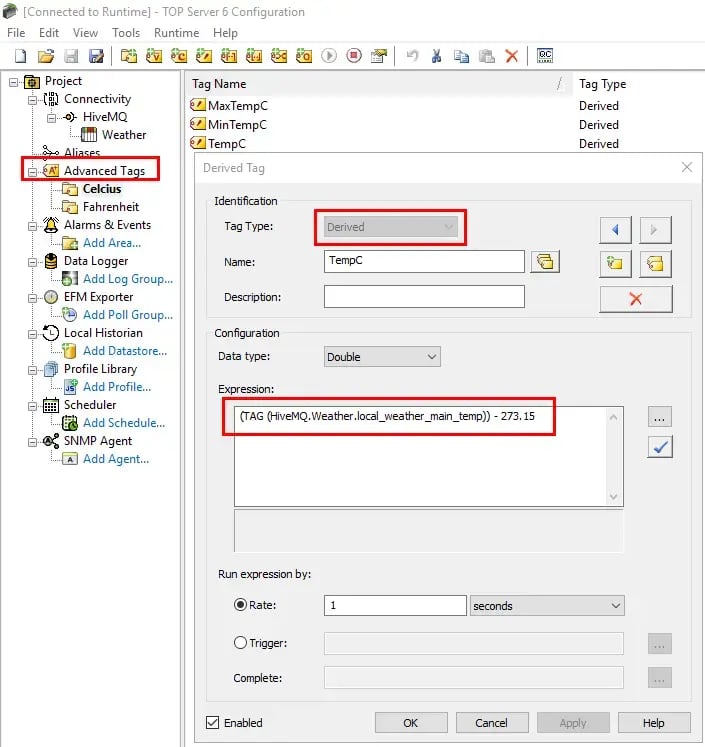Viewport: 705px width, 747px height.
Task: Click the Name input field with TempC
Action: tap(424, 262)
